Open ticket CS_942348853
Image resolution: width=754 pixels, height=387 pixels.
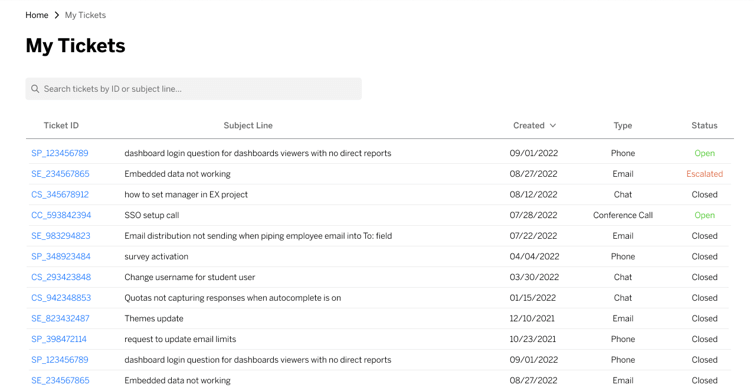tap(61, 298)
